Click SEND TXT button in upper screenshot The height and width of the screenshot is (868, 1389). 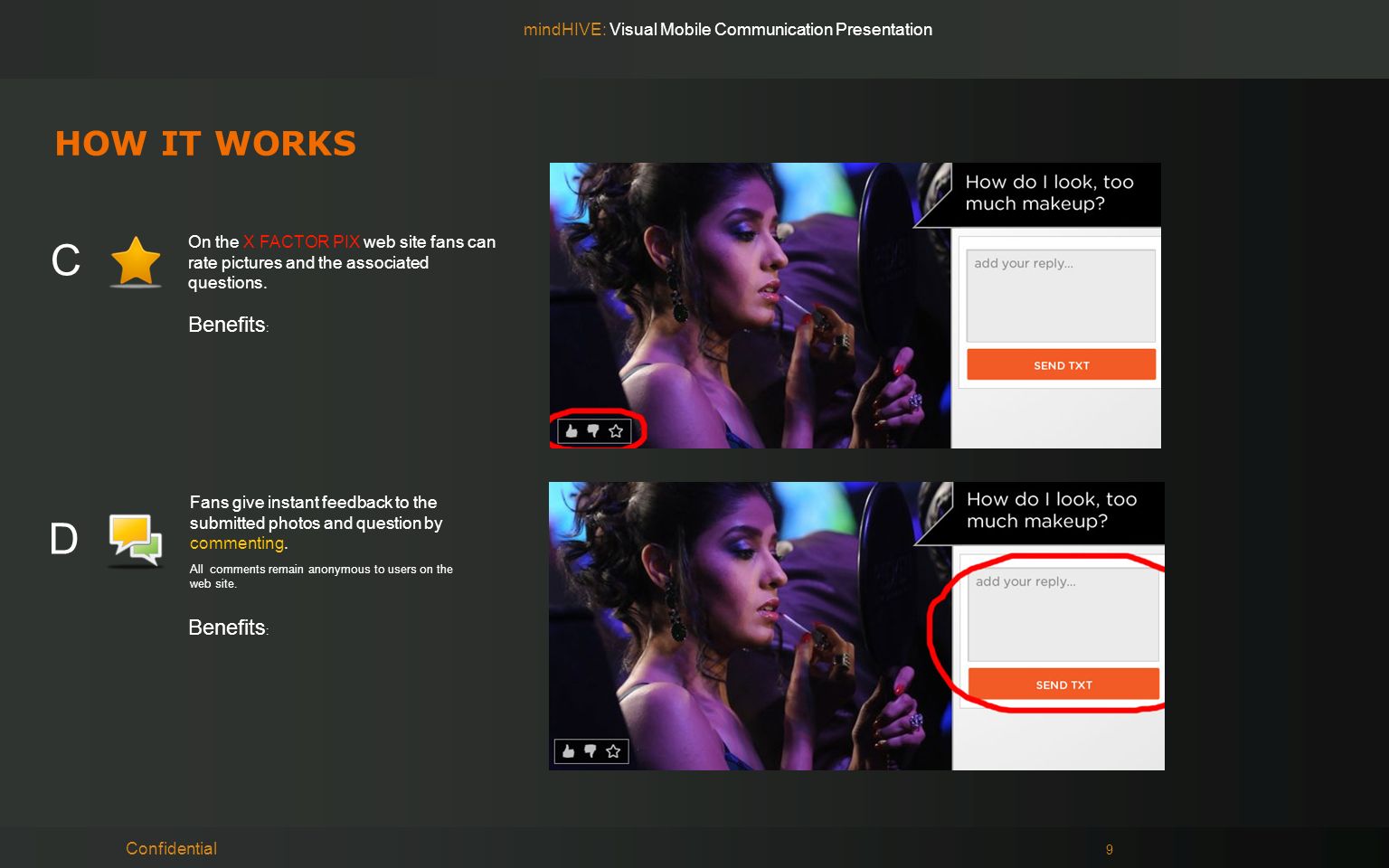coord(1062,364)
